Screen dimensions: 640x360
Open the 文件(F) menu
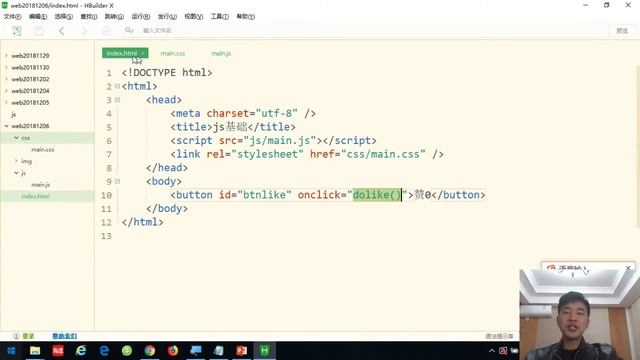click(12, 17)
